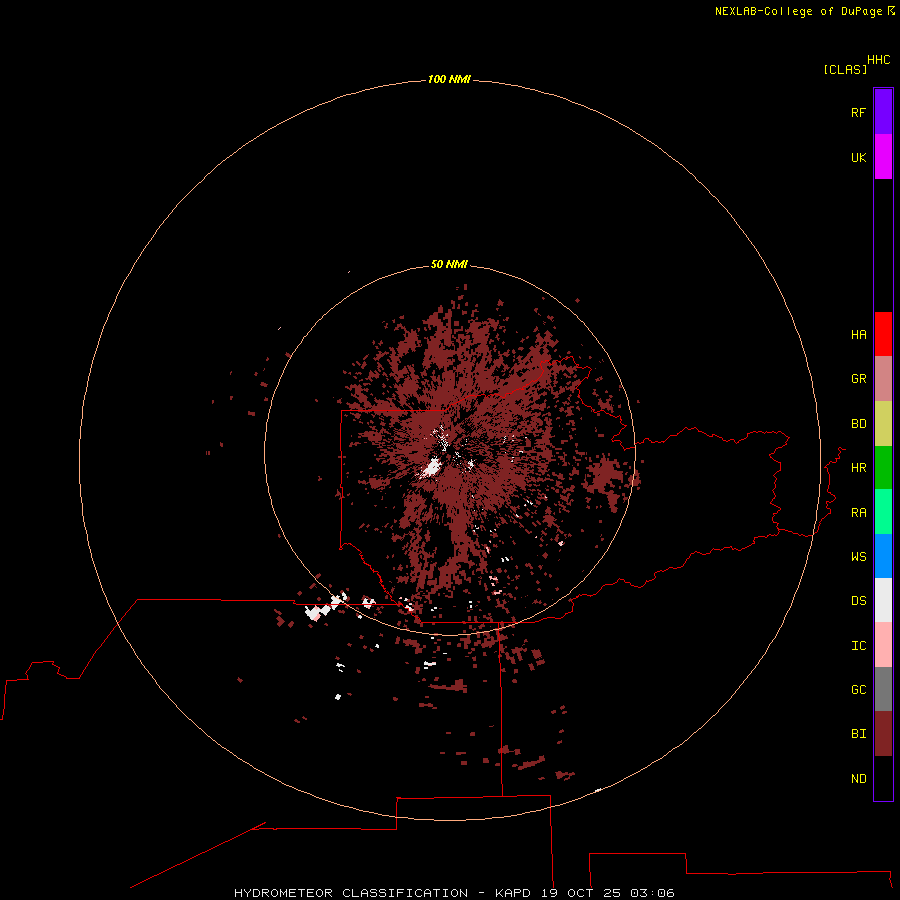Click the purple RF legend color block

(883, 112)
